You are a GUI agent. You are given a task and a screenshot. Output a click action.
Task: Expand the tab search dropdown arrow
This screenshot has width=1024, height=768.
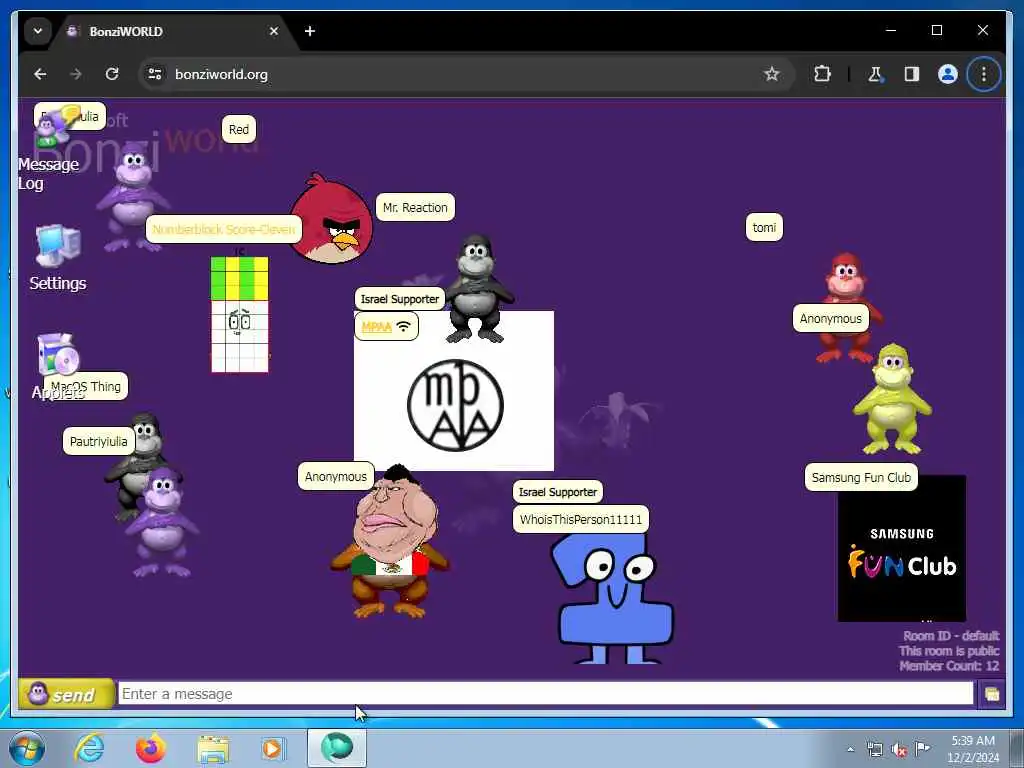tap(38, 31)
